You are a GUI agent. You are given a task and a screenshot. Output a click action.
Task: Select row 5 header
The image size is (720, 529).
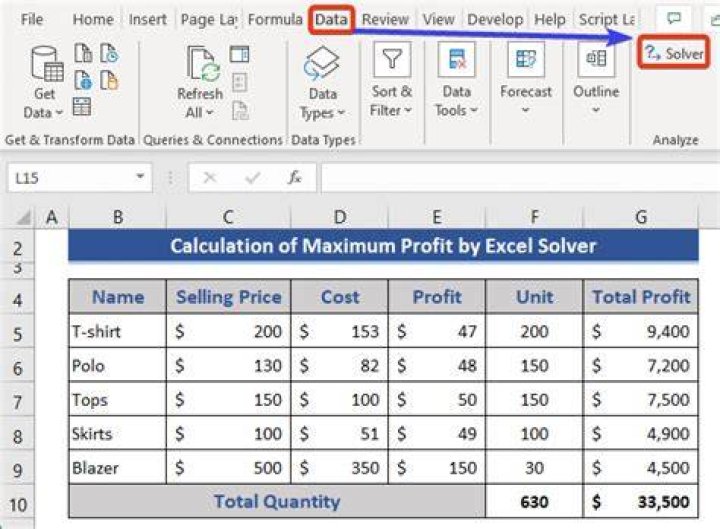(17, 334)
